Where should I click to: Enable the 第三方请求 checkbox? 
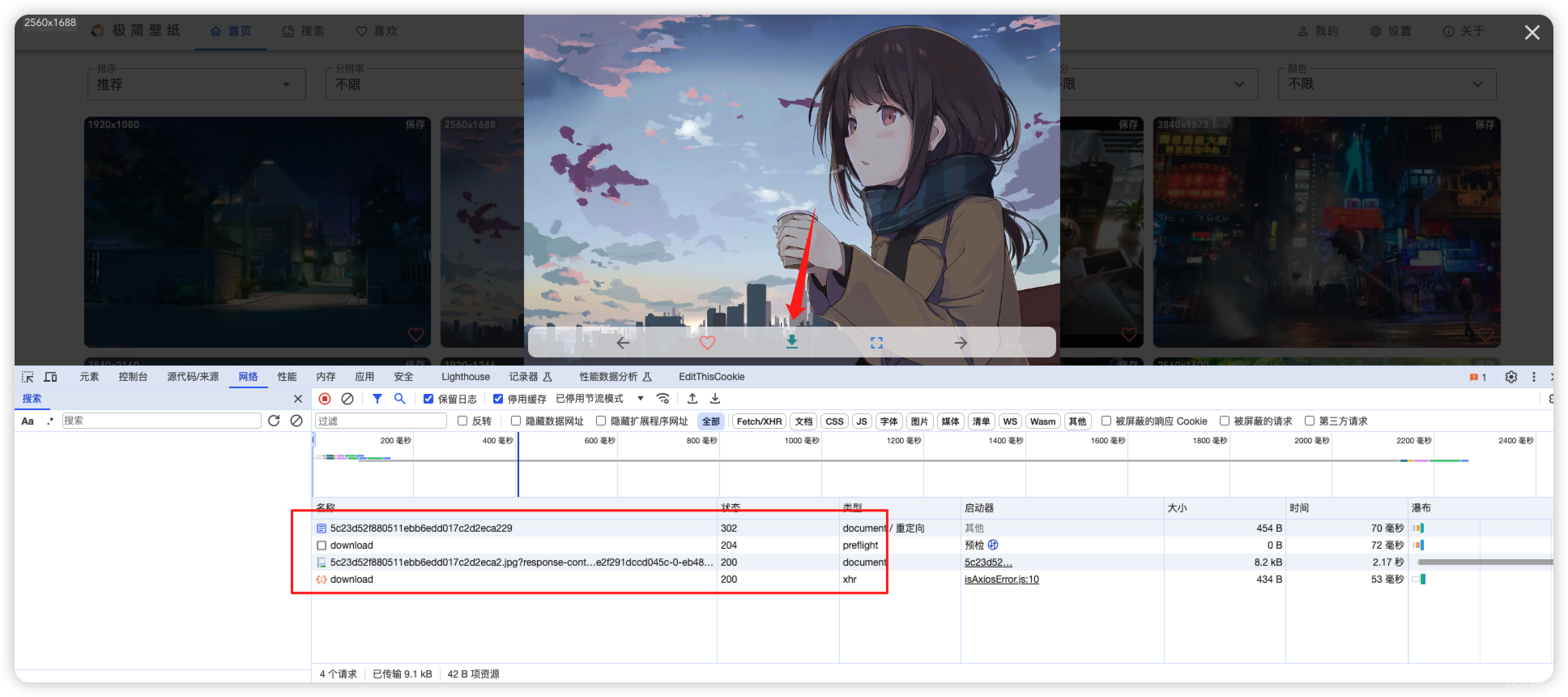[x=1310, y=421]
